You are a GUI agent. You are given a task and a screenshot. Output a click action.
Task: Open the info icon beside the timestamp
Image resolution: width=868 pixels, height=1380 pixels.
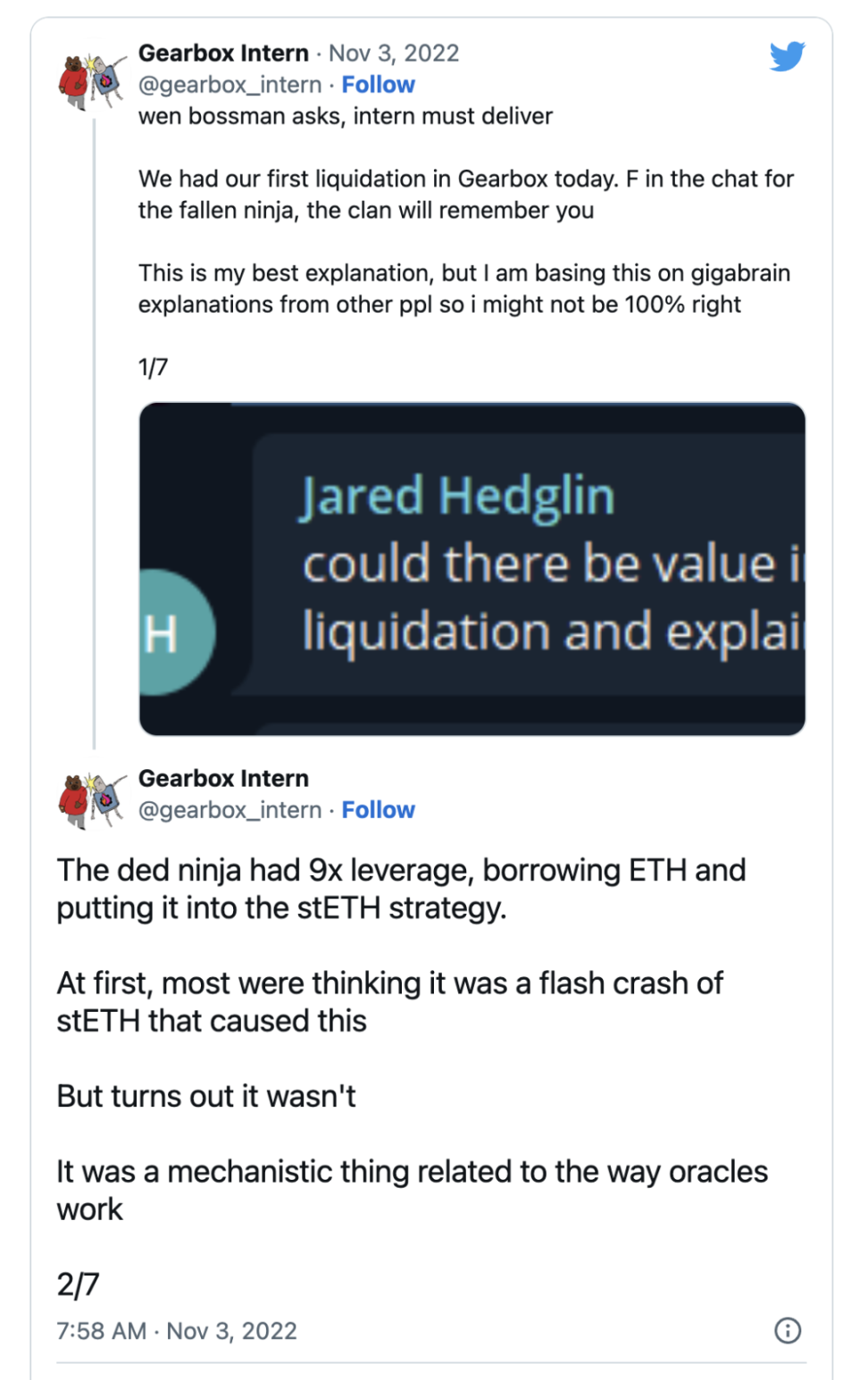787,1330
